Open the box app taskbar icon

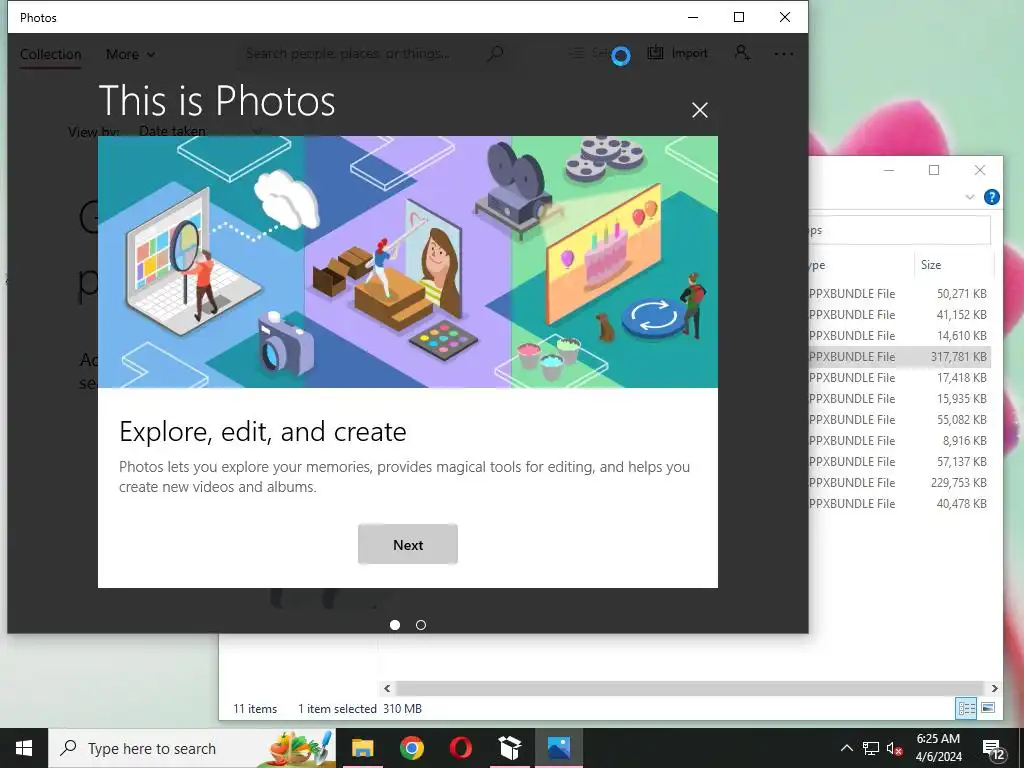point(509,748)
